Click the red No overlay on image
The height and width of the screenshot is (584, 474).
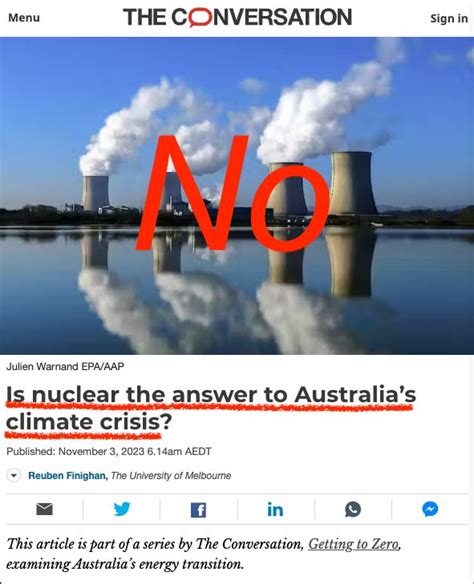pos(233,193)
